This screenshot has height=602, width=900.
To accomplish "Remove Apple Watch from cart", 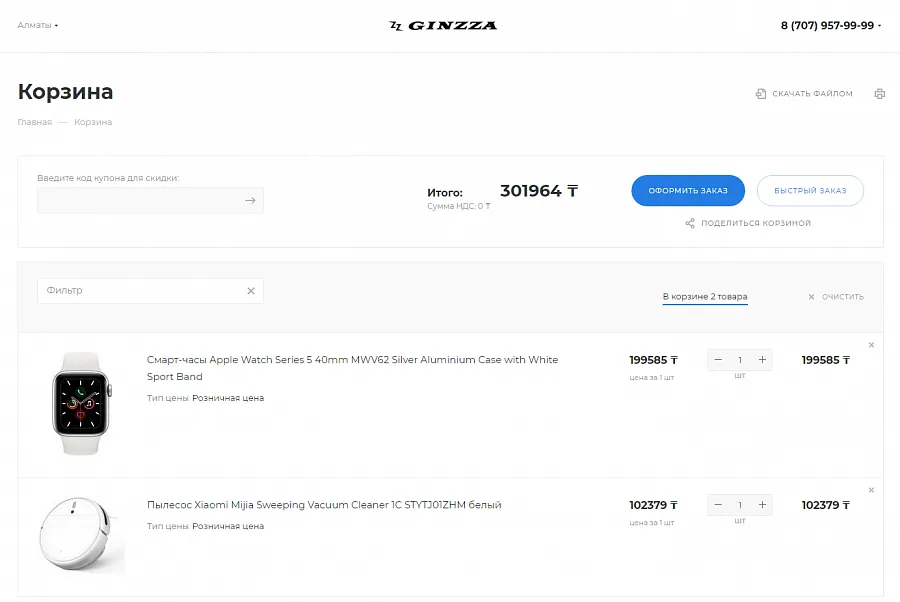I will coord(871,345).
